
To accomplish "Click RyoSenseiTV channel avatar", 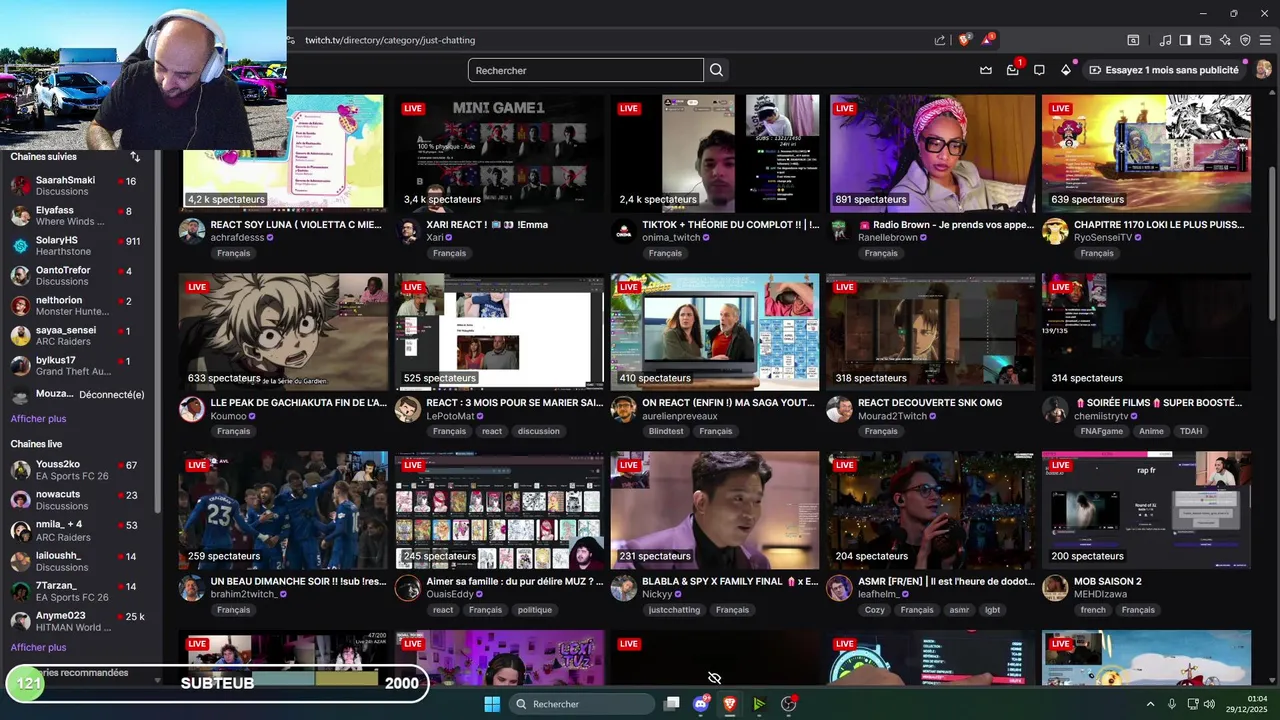I will pyautogui.click(x=1055, y=231).
